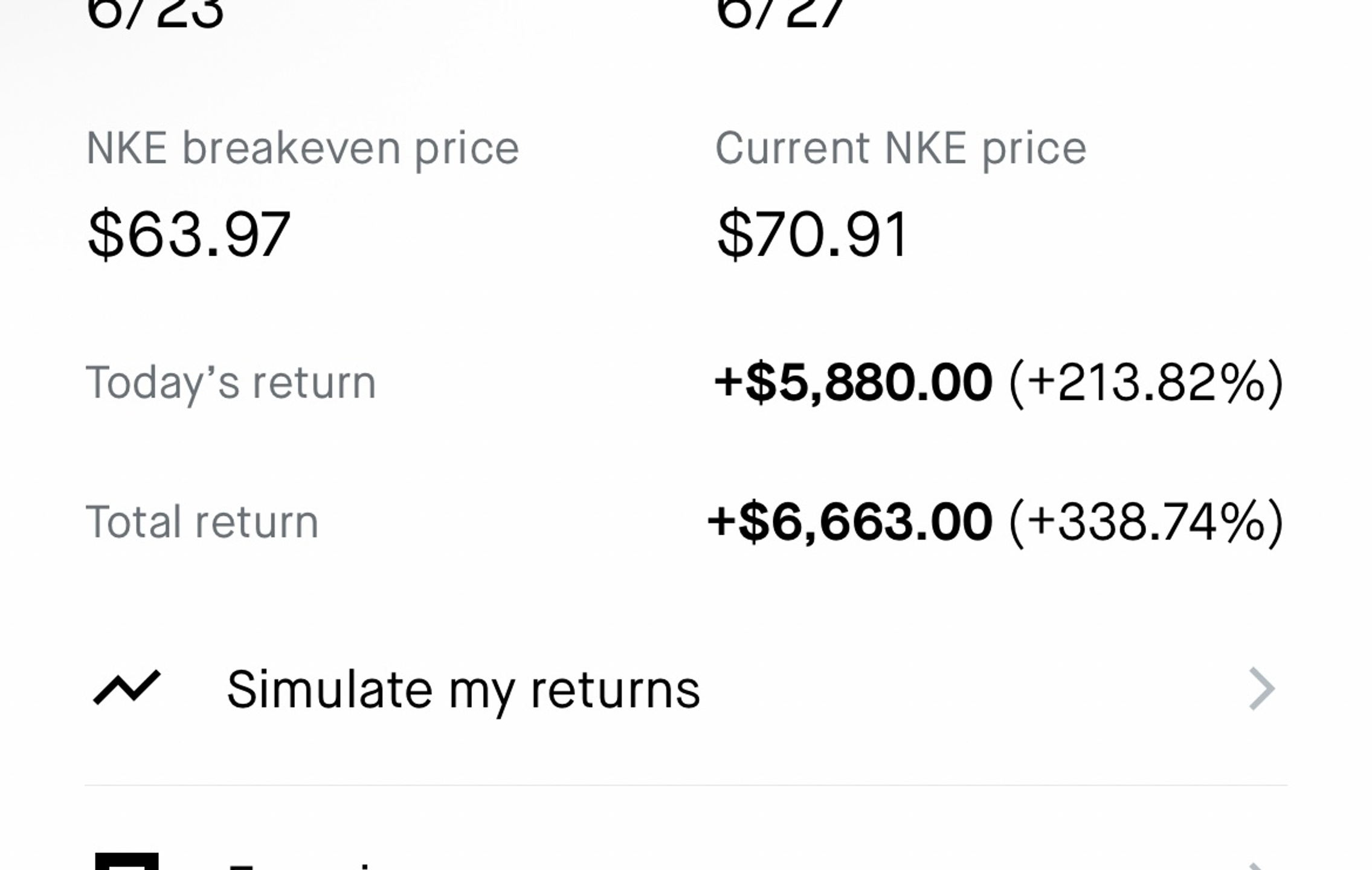1372x870 pixels.
Task: Click the 6/27 date value
Action: click(x=780, y=13)
